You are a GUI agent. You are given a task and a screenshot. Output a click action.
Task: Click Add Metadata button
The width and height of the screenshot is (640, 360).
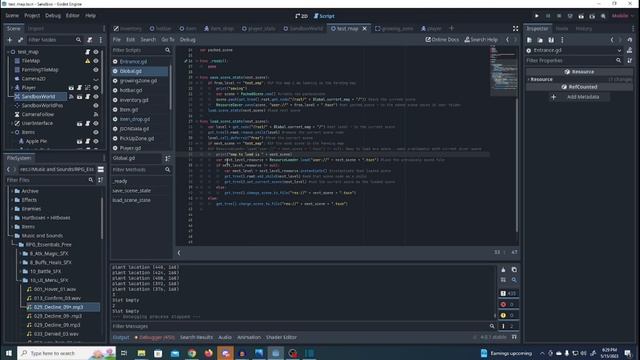(x=579, y=97)
